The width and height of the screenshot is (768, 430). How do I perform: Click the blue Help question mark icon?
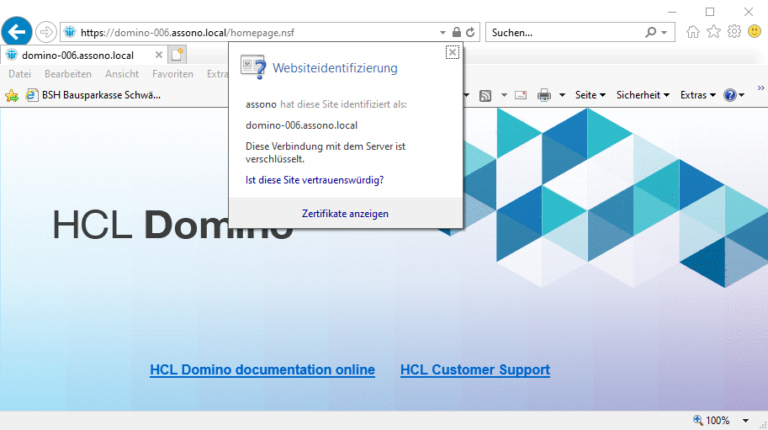tap(730, 95)
